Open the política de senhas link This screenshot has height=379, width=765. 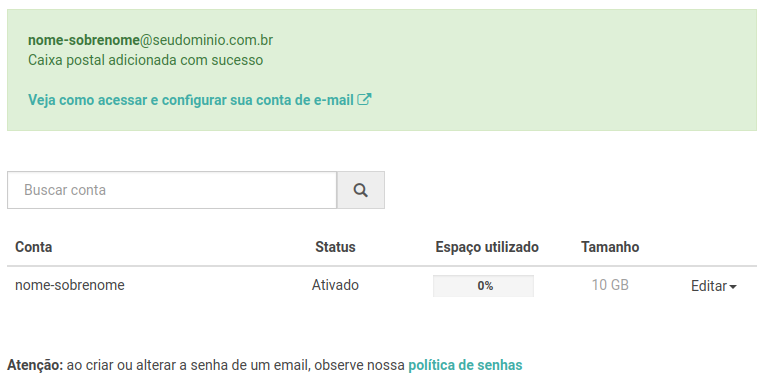465,365
